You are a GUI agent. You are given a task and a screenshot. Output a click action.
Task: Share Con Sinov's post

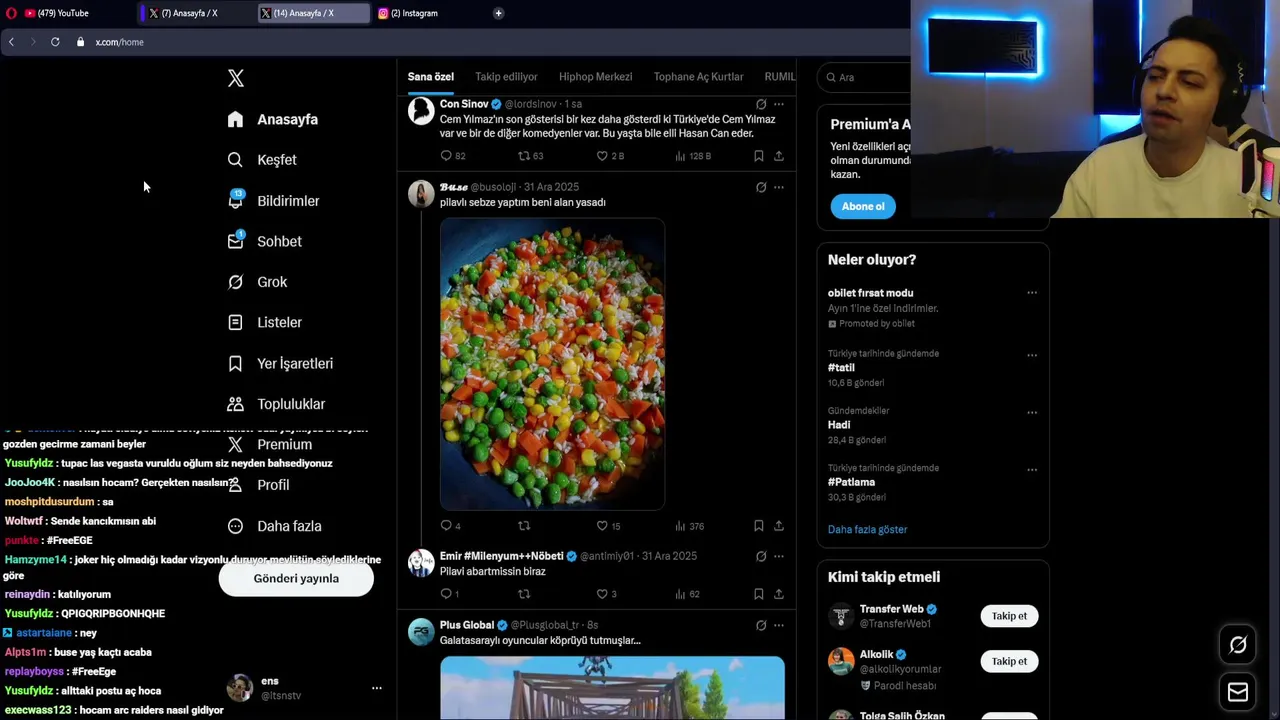[779, 156]
